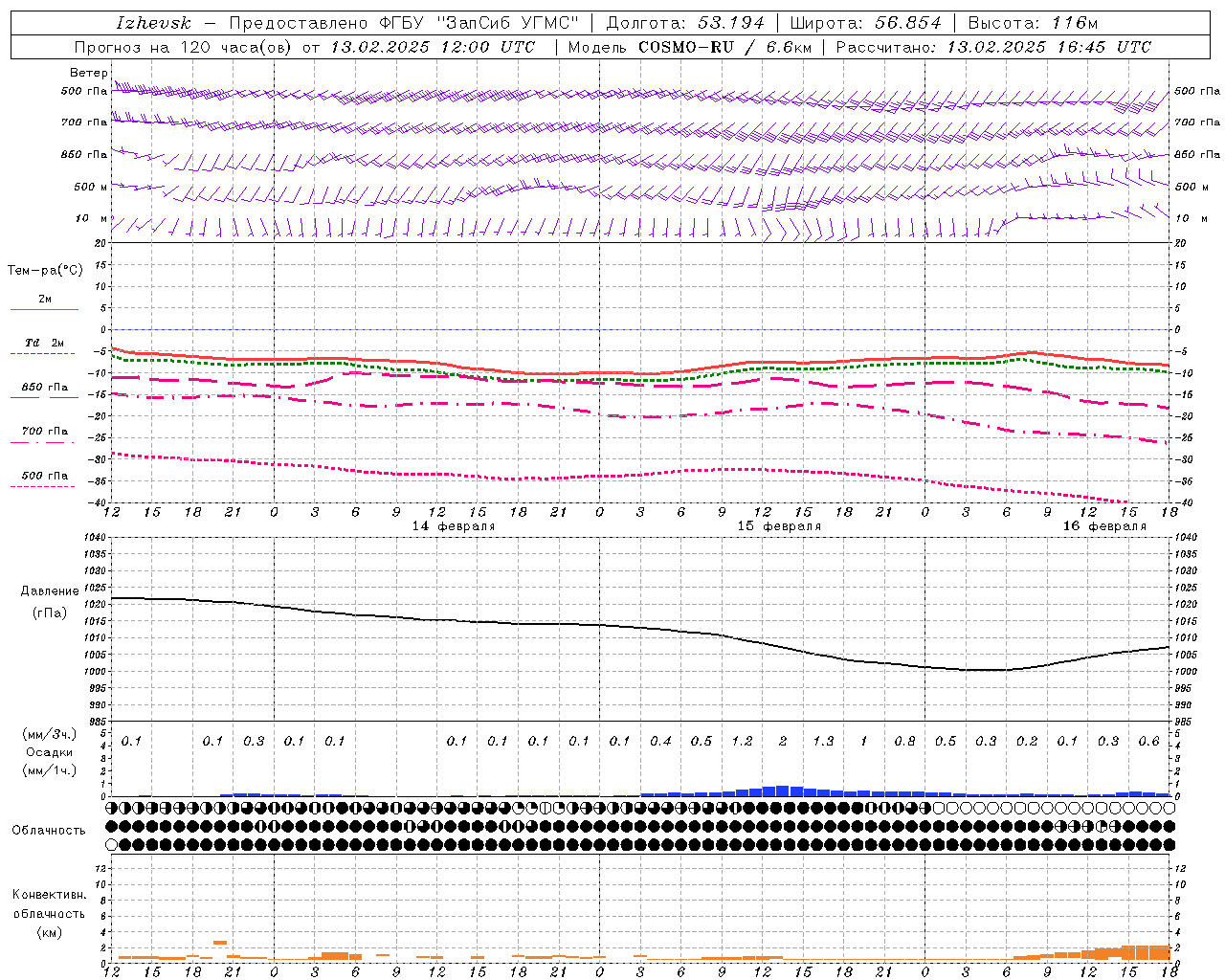Click the "Td 2м" dew point legend entry
Viewport: 1225px width, 980px height.
click(x=44, y=343)
